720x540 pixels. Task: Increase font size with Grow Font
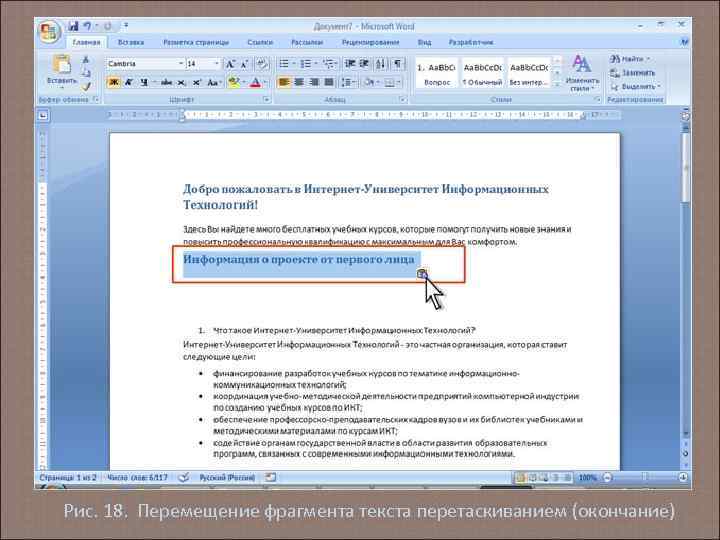(x=230, y=64)
